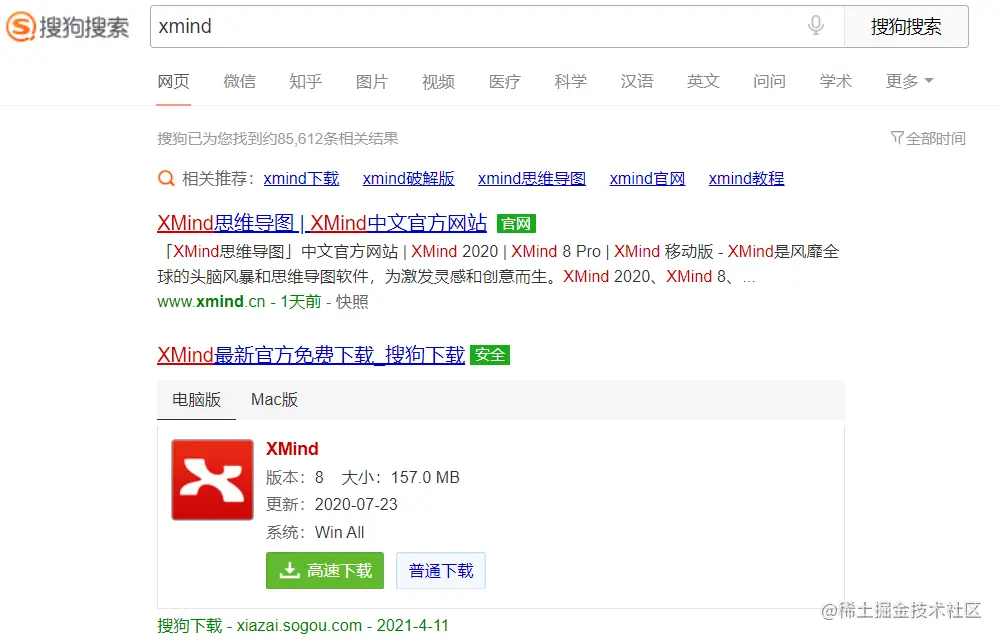Click the XMind red app icon
Screen dimensions: 1001x640
pyautogui.click(x=212, y=479)
